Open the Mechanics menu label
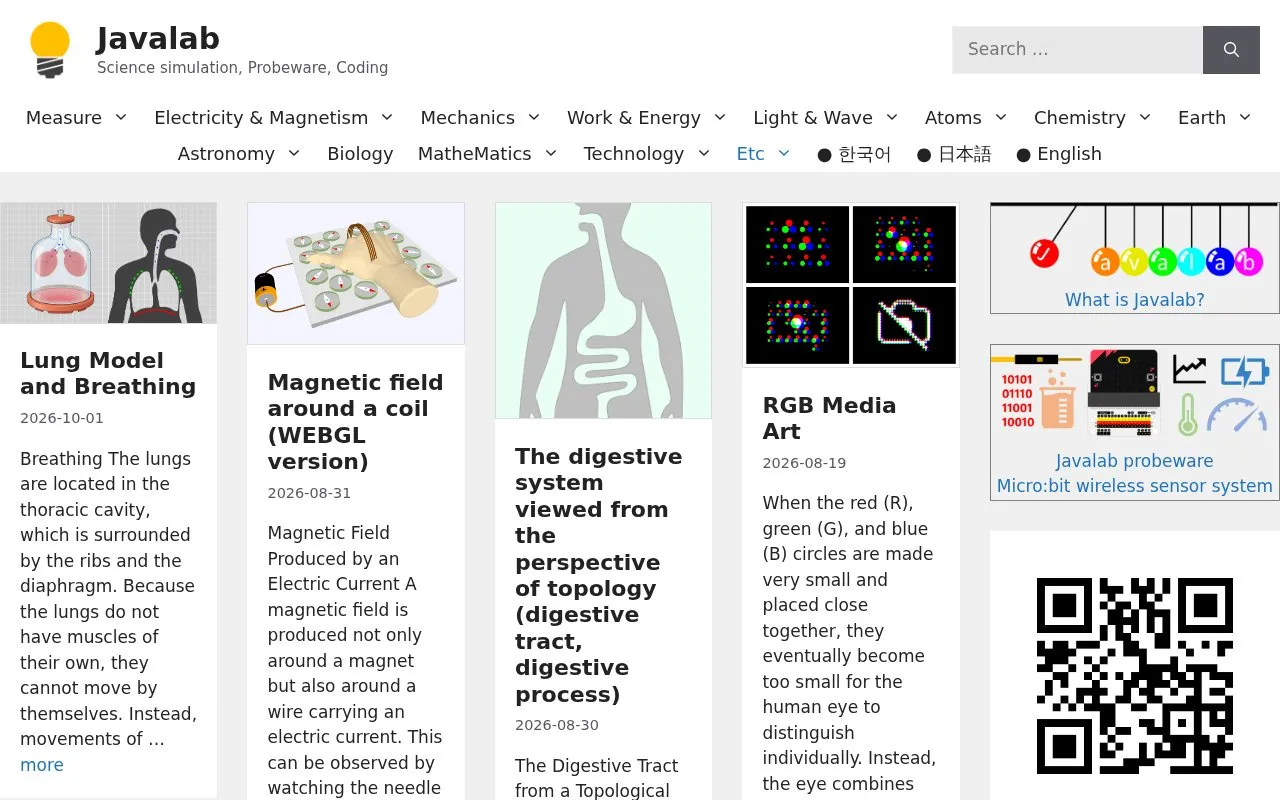The image size is (1280, 800). pyautogui.click(x=467, y=117)
